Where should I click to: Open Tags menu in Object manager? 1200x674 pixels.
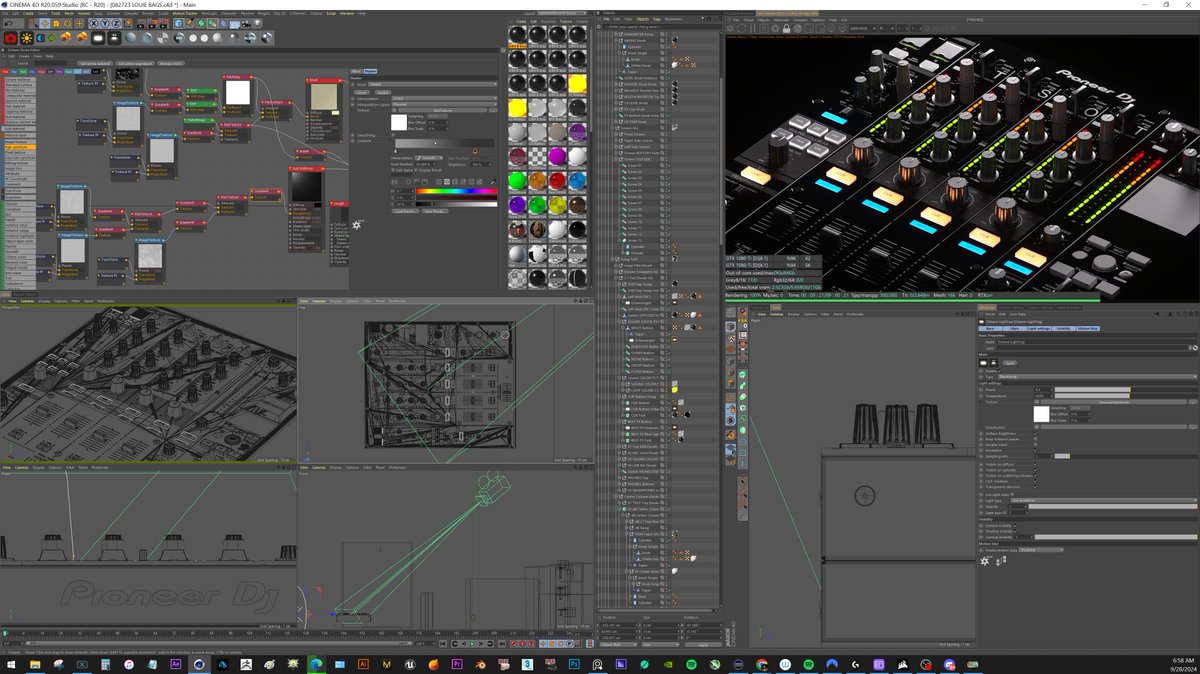[657, 19]
